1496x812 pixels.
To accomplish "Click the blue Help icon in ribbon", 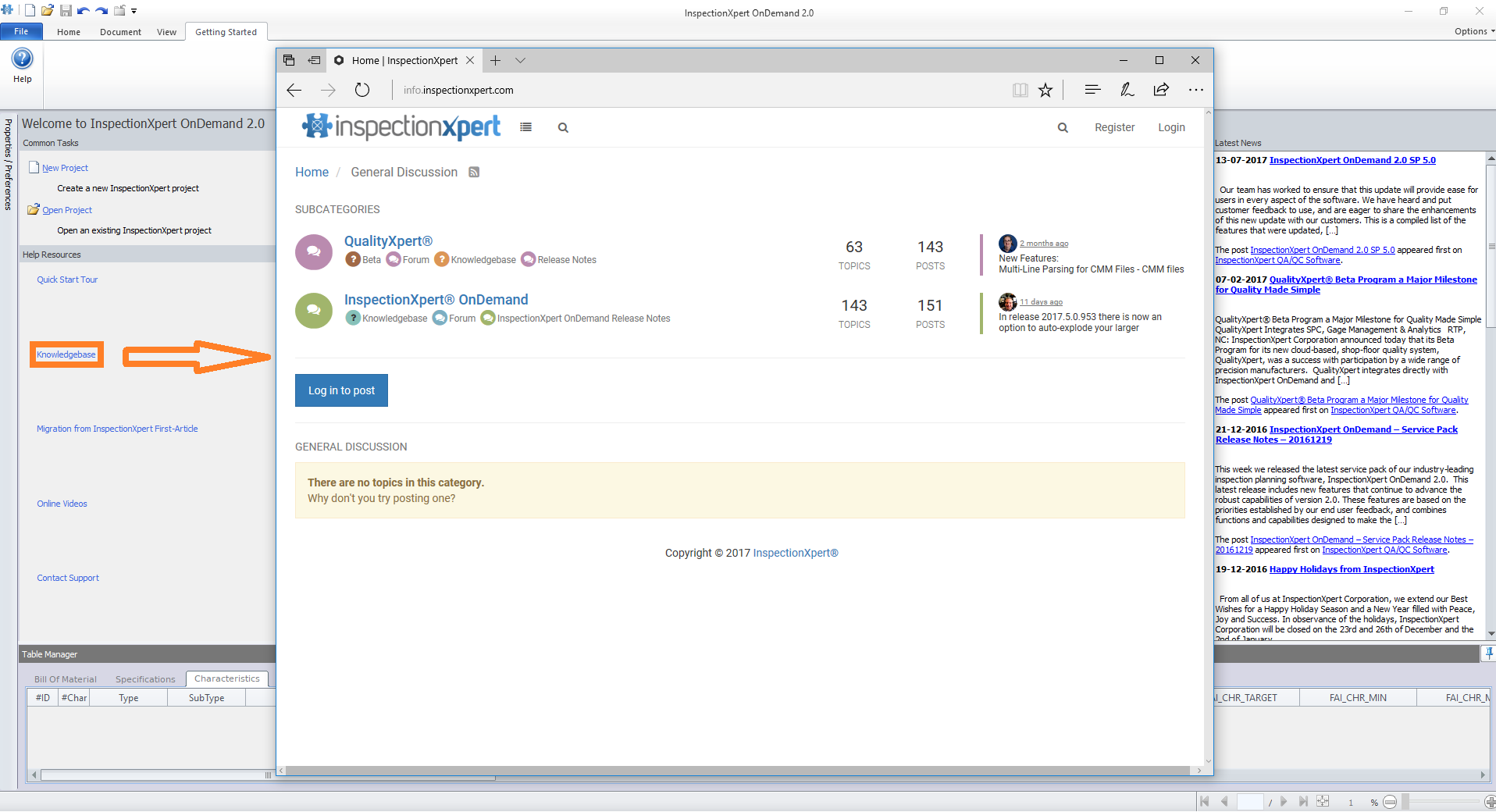I will 22,59.
